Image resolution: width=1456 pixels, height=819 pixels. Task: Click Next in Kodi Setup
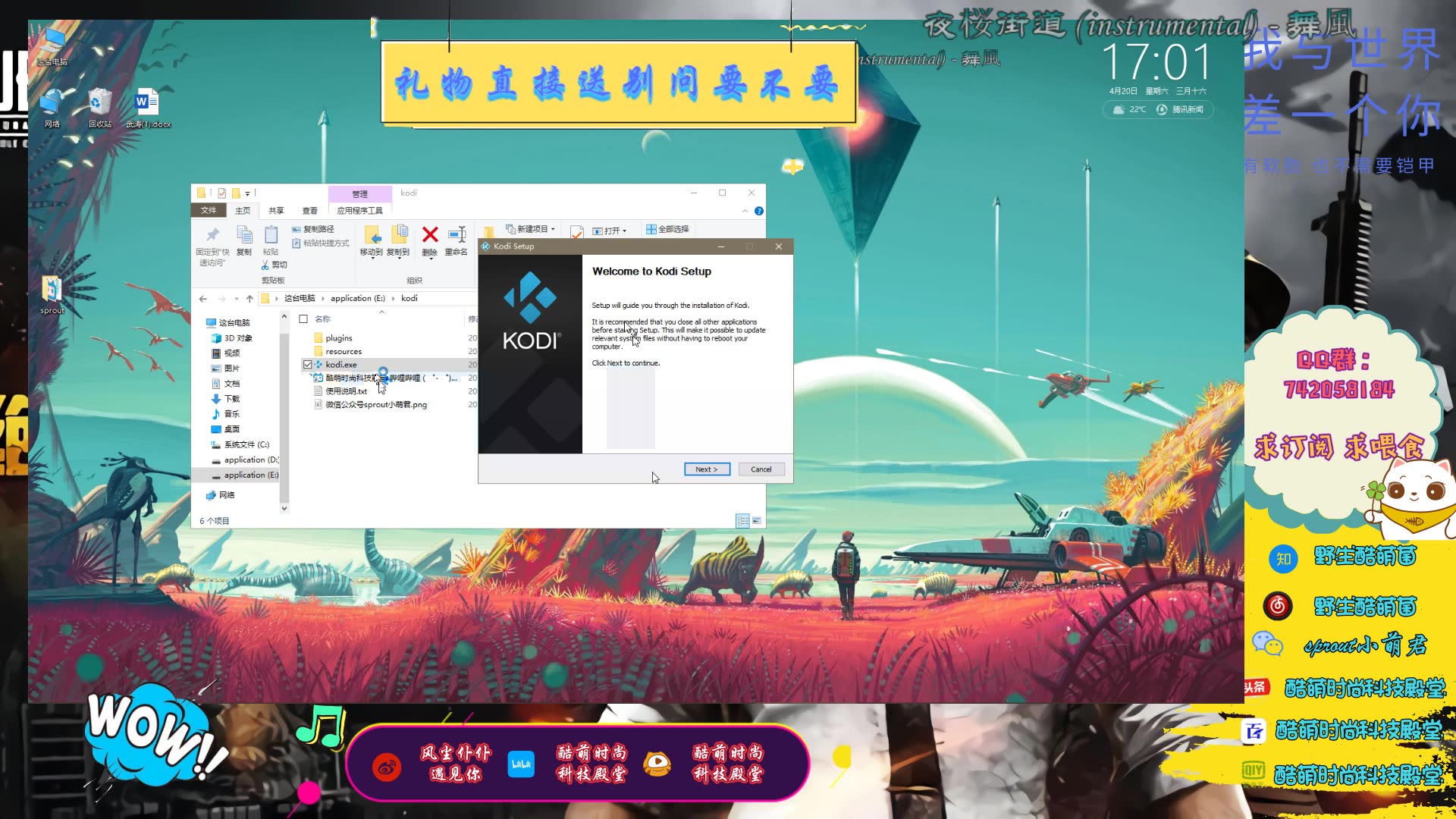706,469
